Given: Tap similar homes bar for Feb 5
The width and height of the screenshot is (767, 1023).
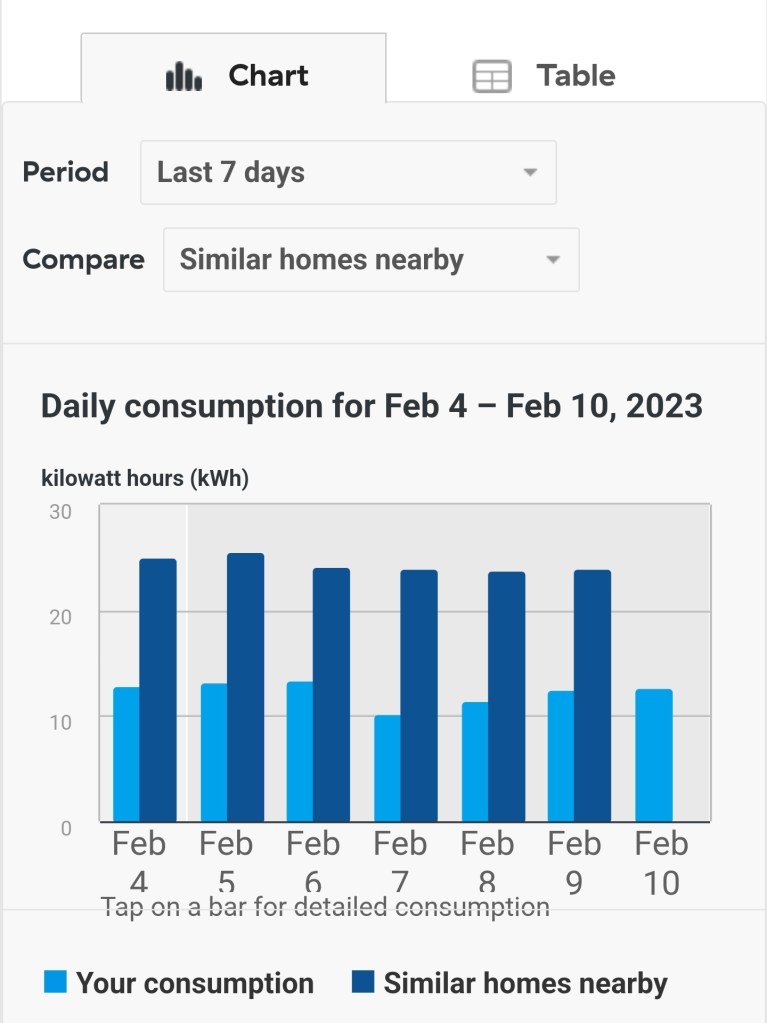Looking at the screenshot, I should pyautogui.click(x=245, y=688).
